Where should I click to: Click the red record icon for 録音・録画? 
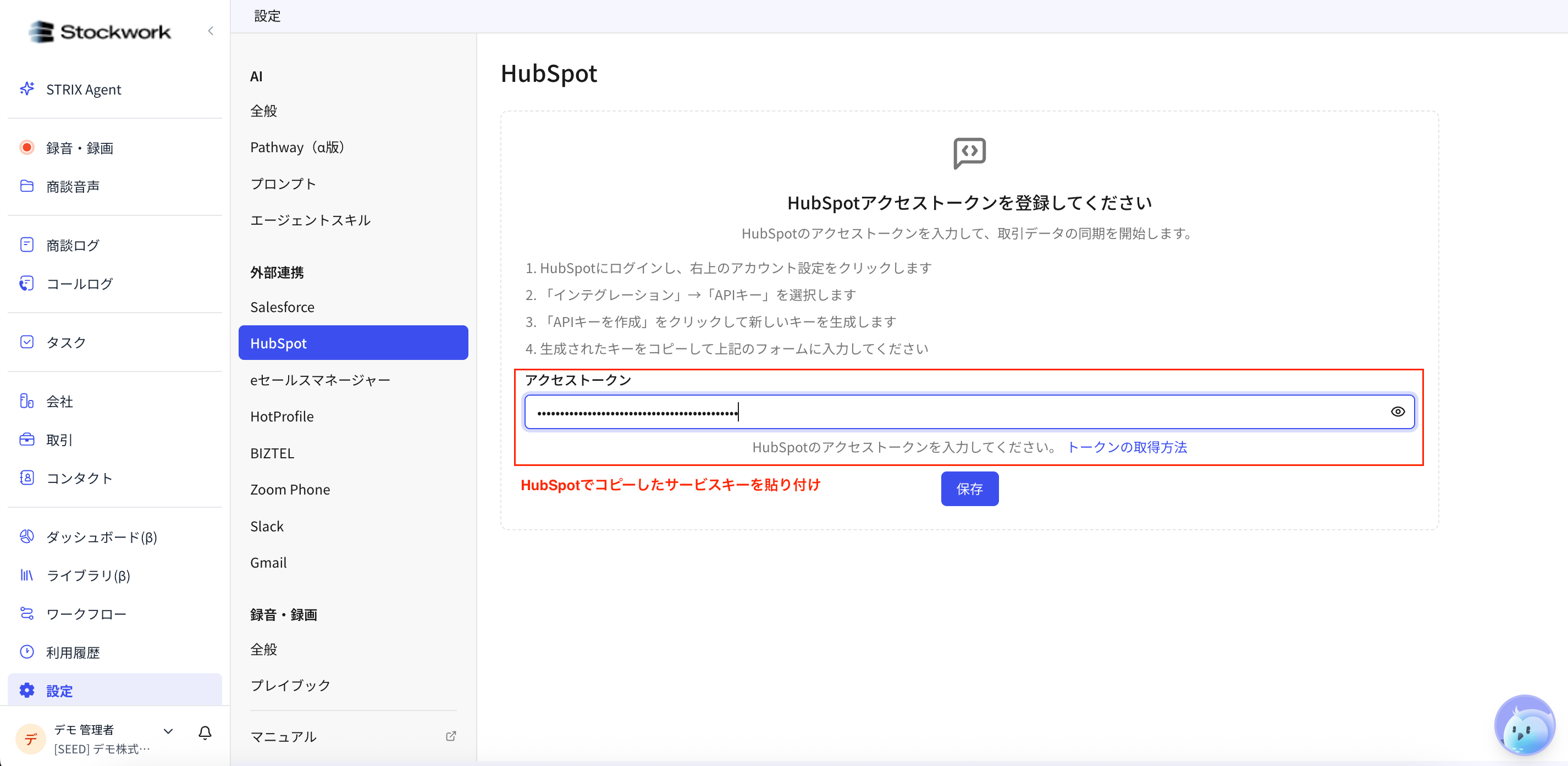tap(27, 147)
